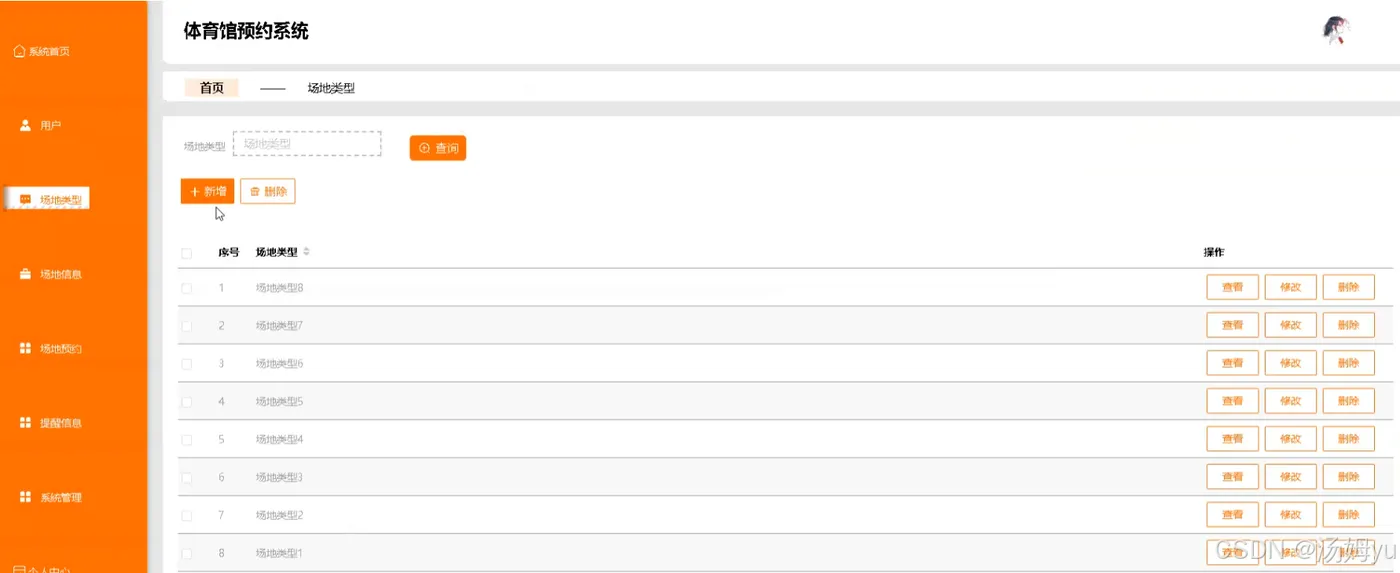The height and width of the screenshot is (573, 1400).
Task: Click the 查询 search button
Action: [438, 148]
